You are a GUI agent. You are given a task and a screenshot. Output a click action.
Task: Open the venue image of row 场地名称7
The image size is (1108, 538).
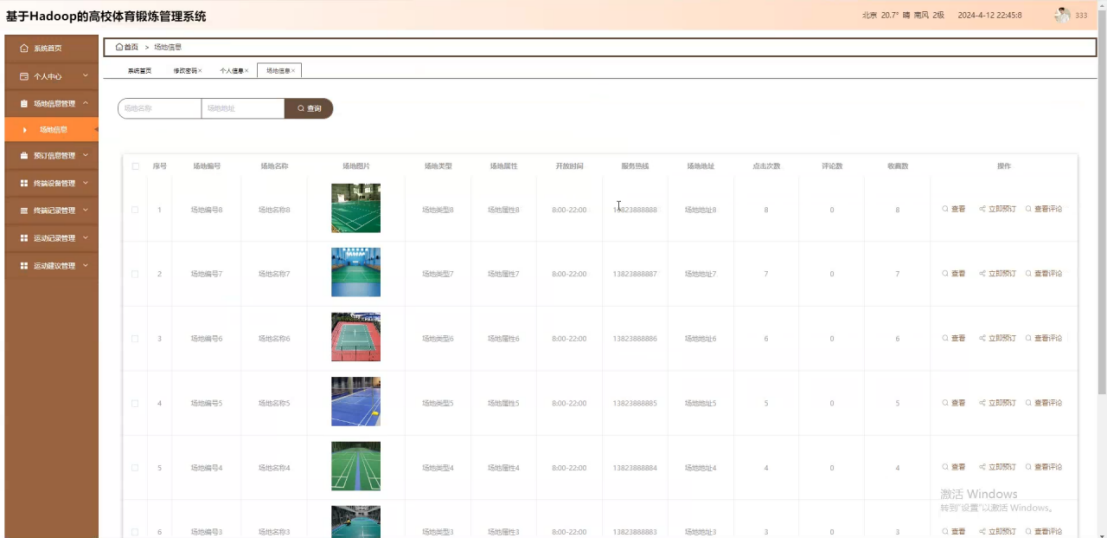[x=356, y=272]
